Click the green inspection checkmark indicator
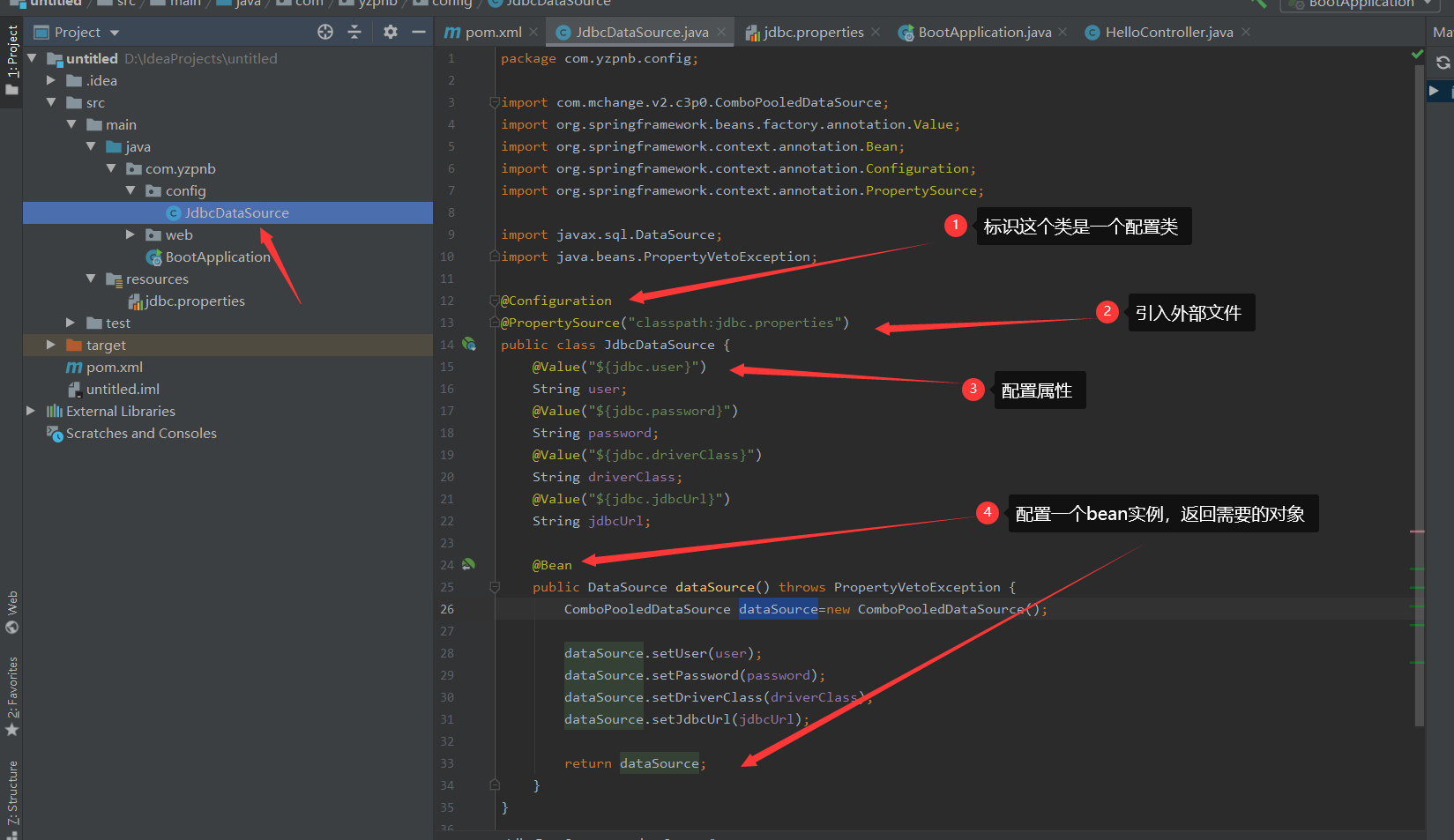The image size is (1454, 840). click(1417, 55)
